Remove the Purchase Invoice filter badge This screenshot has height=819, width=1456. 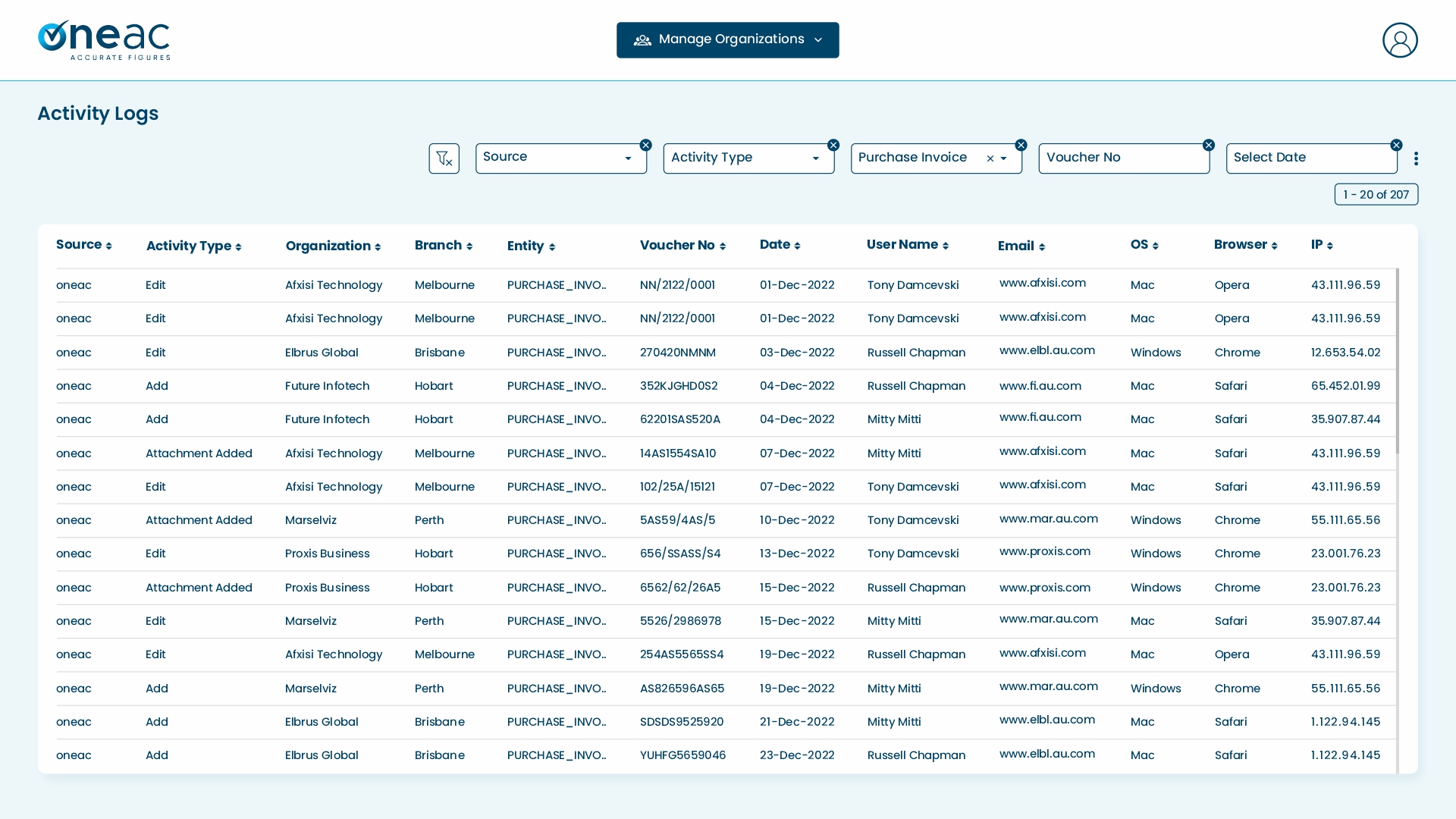coord(1021,145)
